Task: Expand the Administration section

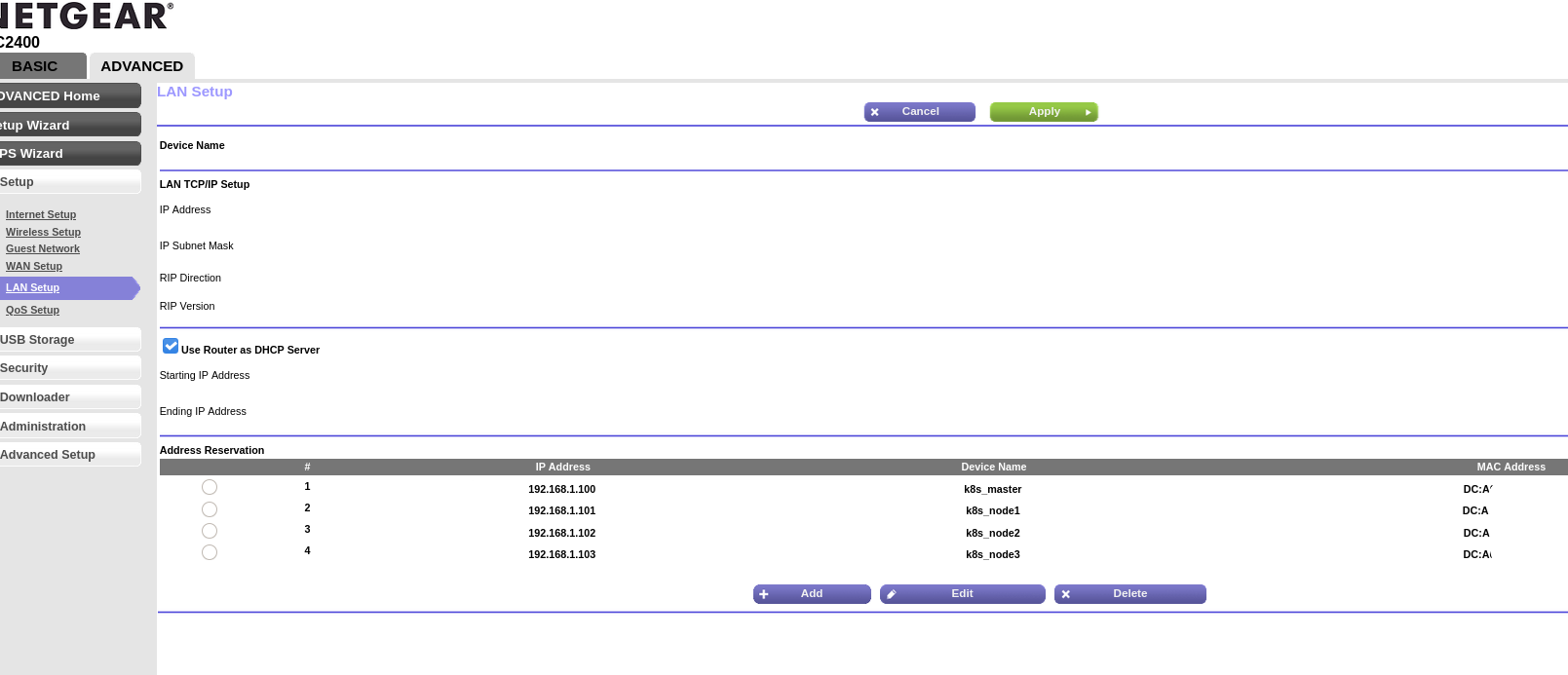Action: coord(68,427)
